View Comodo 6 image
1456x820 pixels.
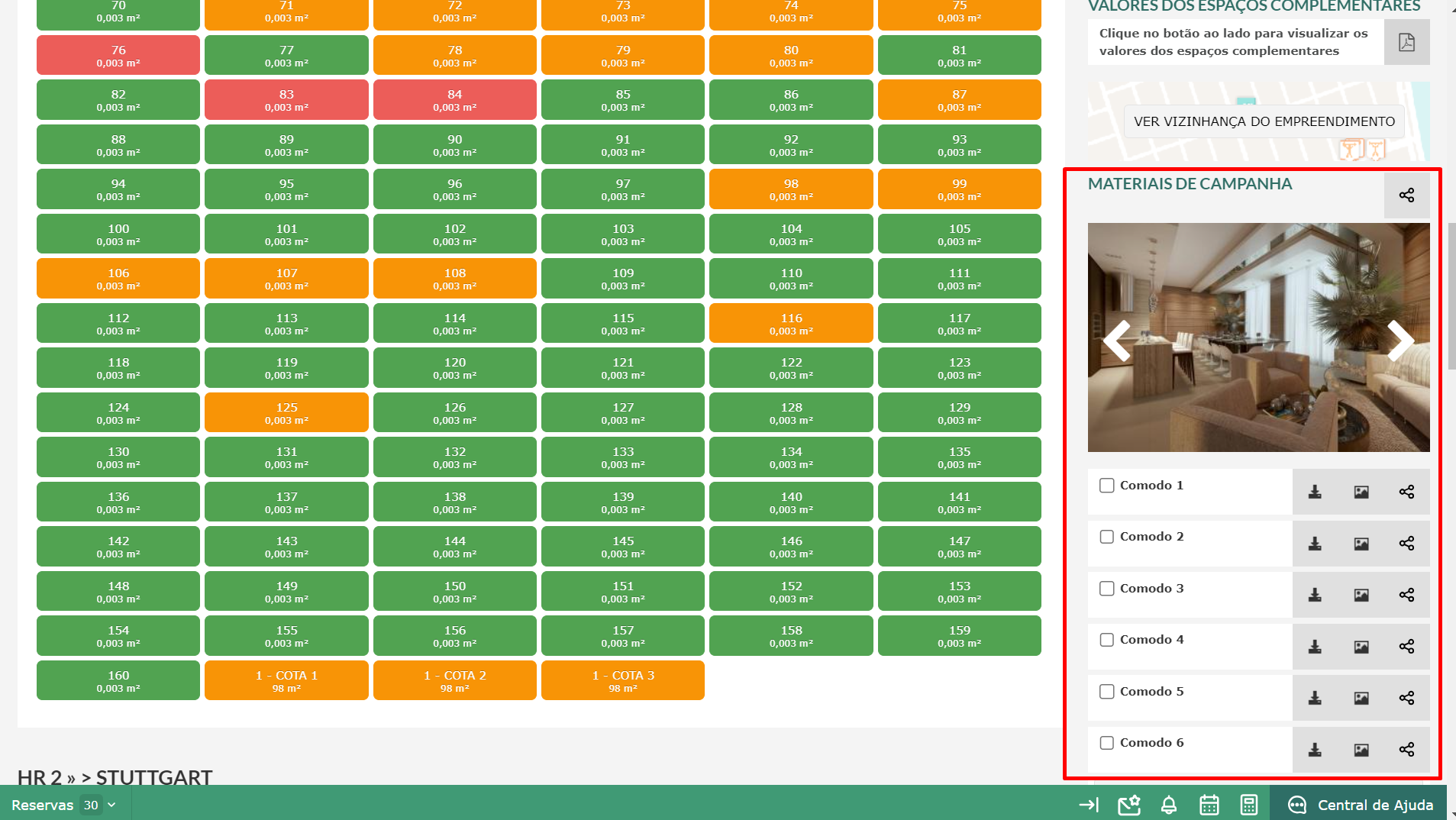pyautogui.click(x=1361, y=750)
